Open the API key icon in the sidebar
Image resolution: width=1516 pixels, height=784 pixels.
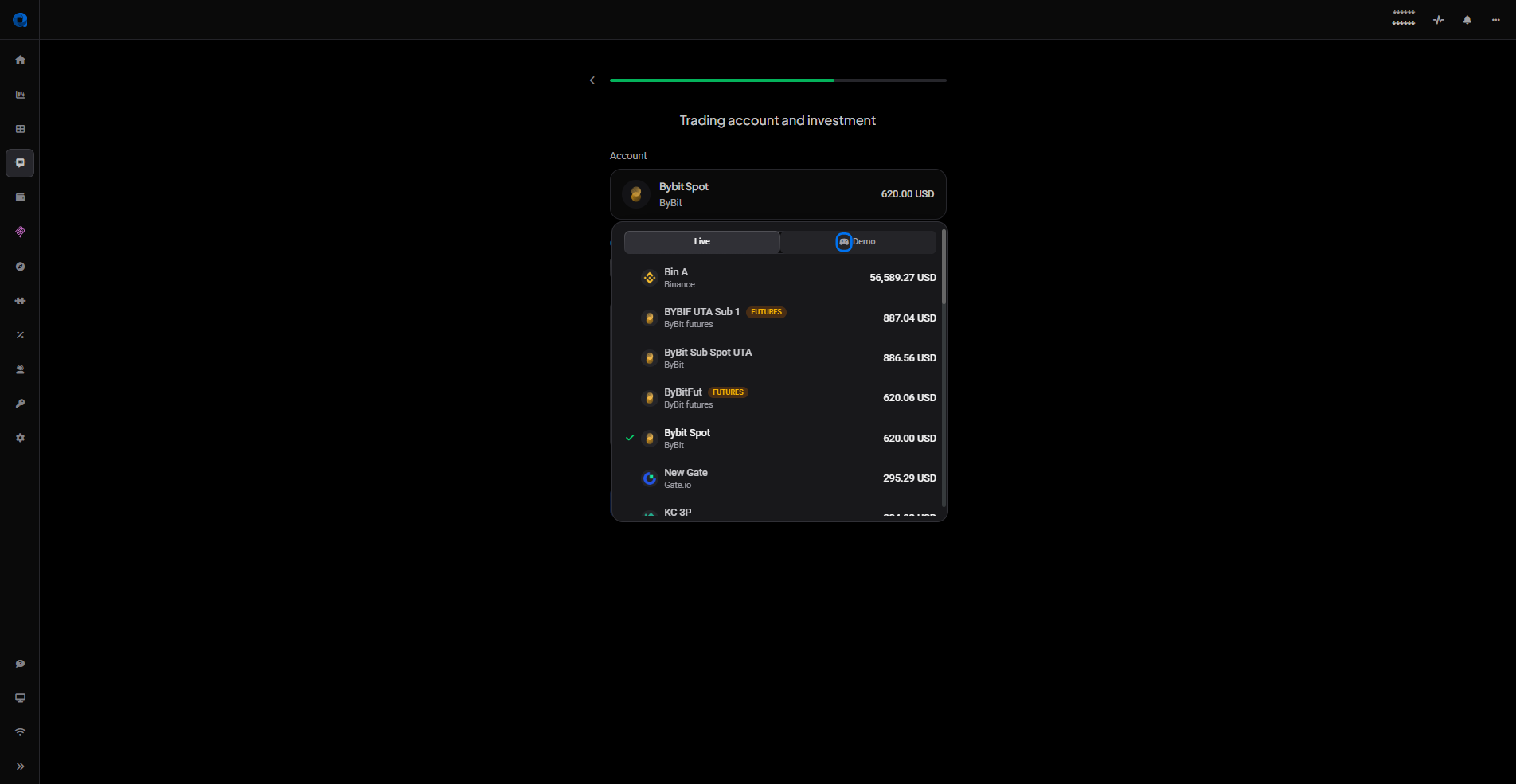click(20, 404)
